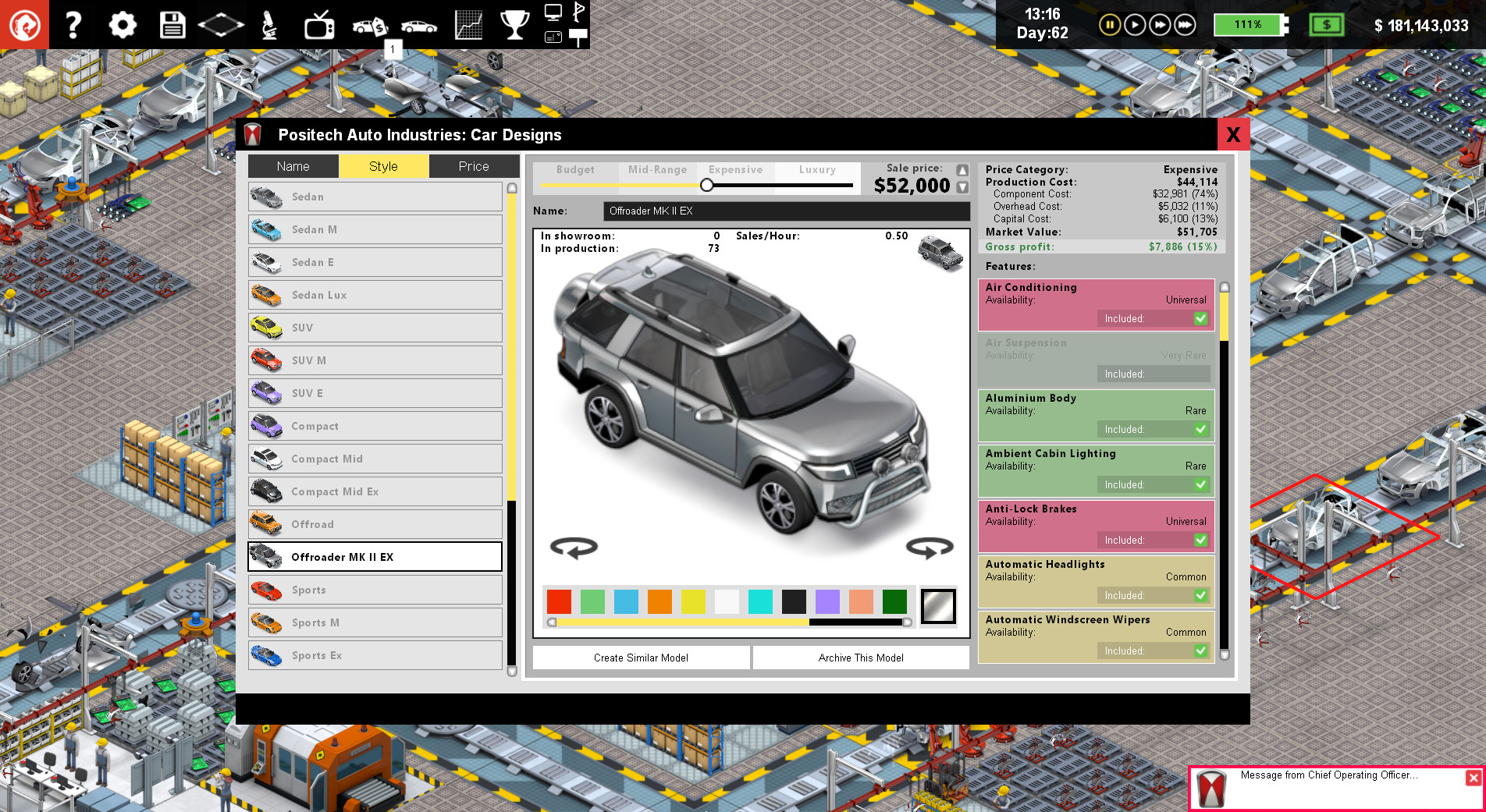
Task: Switch to the Name tab
Action: 293,166
